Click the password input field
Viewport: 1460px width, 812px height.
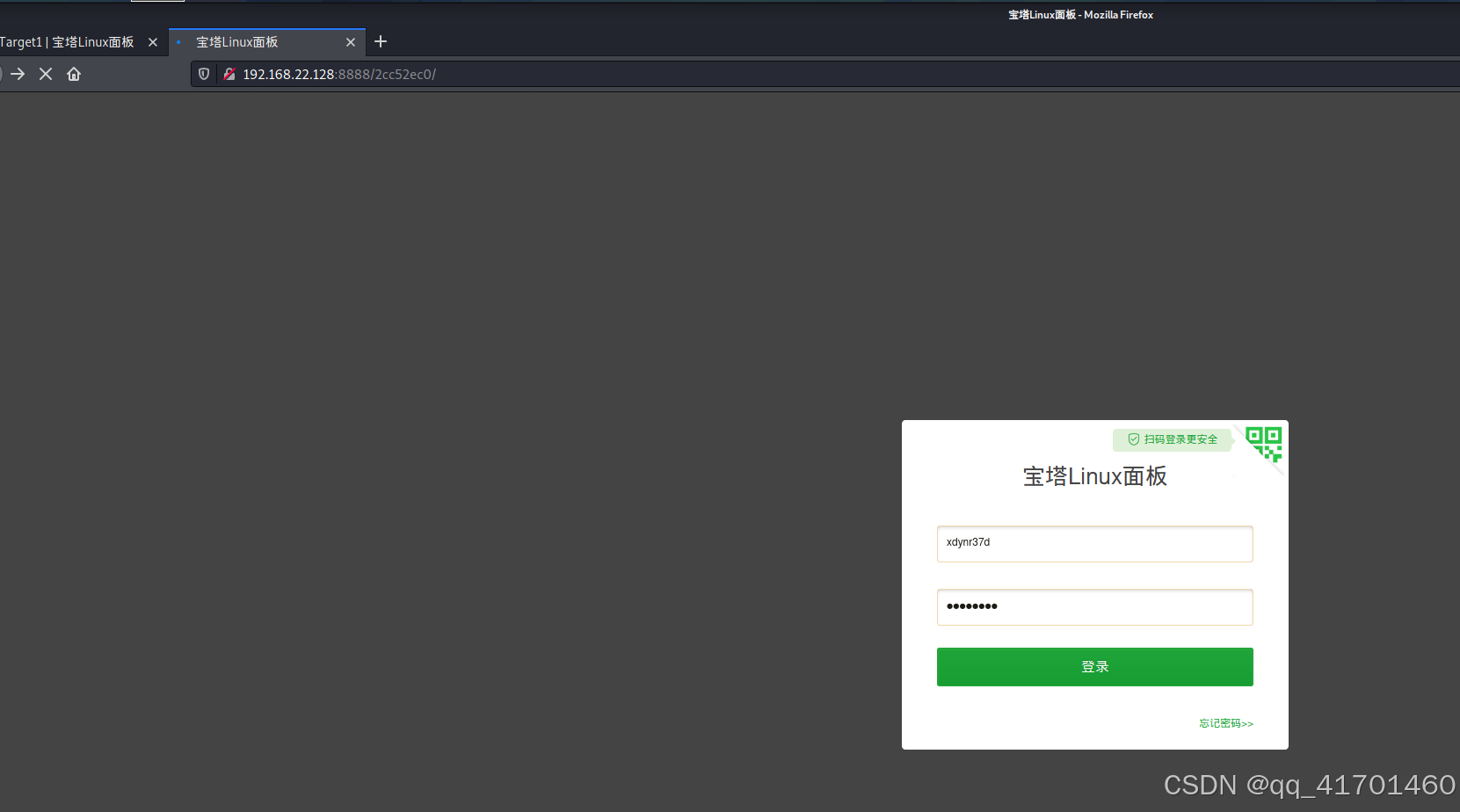click(x=1095, y=607)
